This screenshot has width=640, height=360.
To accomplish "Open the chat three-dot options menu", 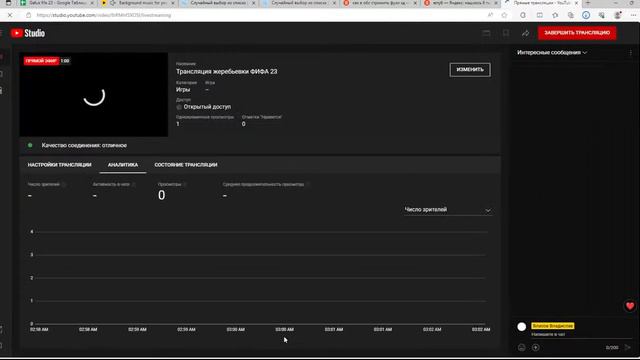I will click(631, 53).
